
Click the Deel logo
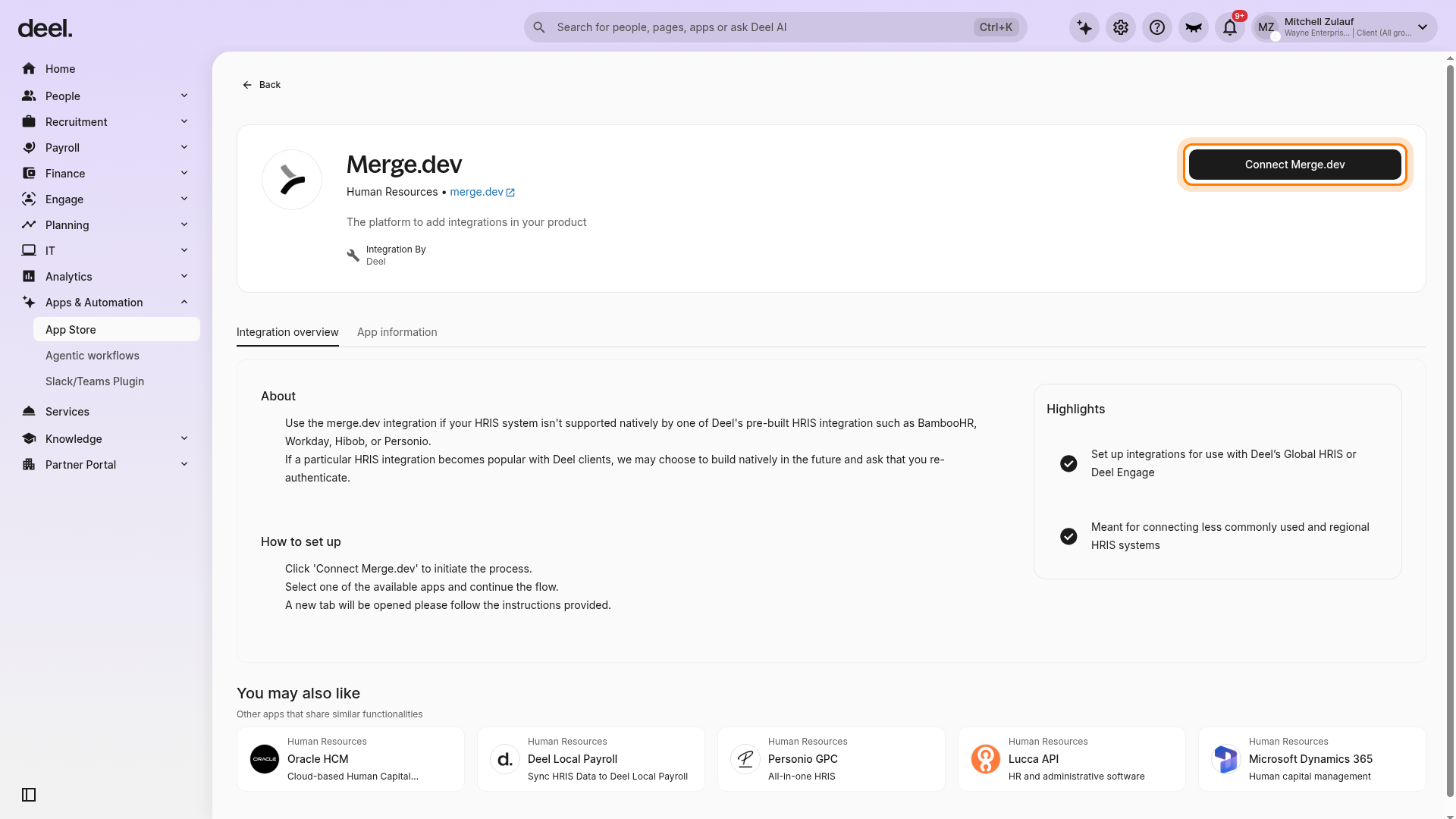pos(45,29)
